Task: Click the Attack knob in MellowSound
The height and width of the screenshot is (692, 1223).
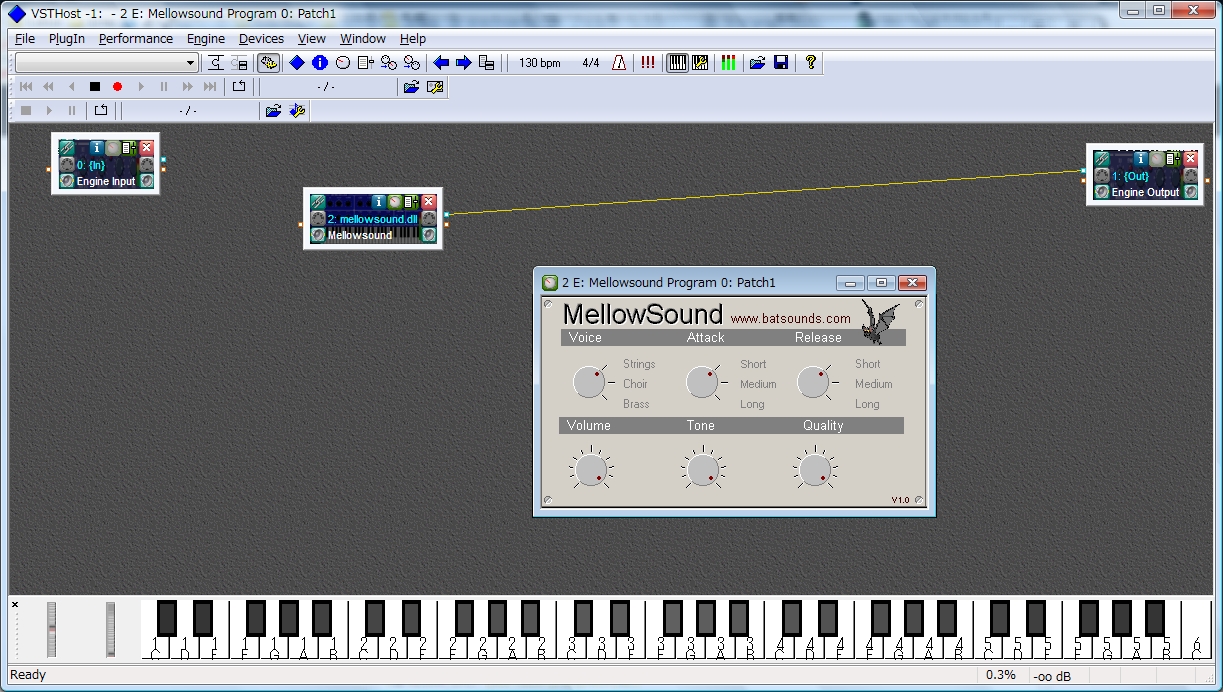Action: [702, 382]
